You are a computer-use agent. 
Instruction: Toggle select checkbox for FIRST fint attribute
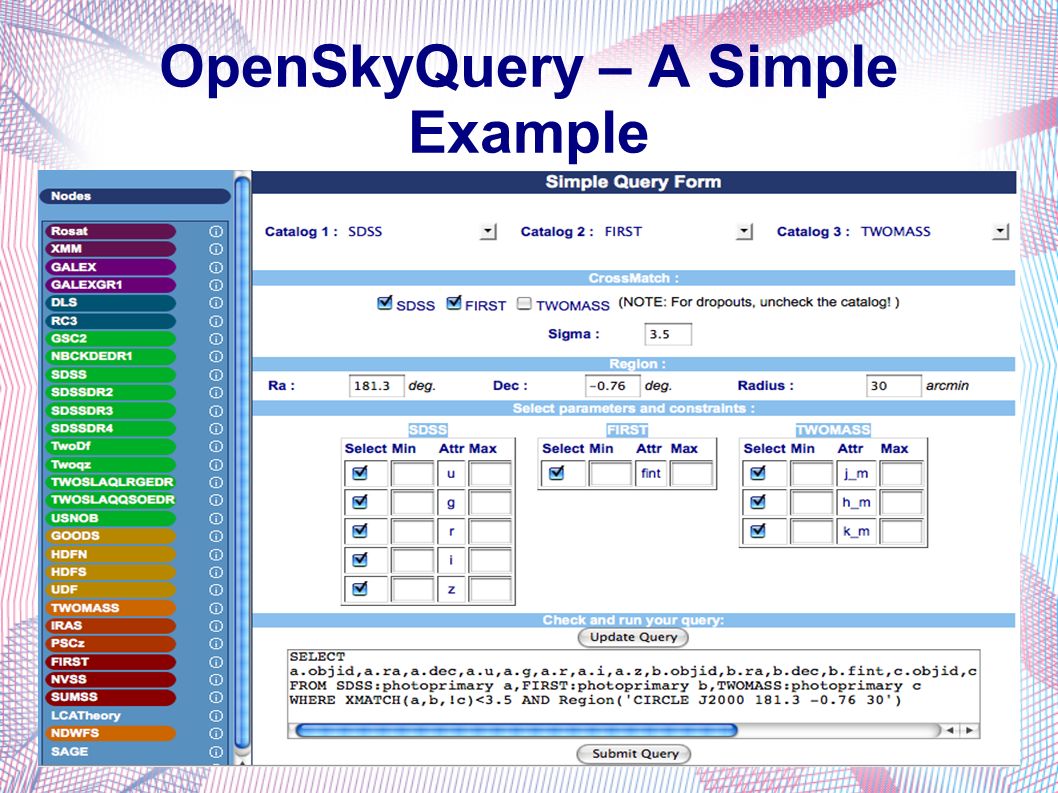coord(557,472)
